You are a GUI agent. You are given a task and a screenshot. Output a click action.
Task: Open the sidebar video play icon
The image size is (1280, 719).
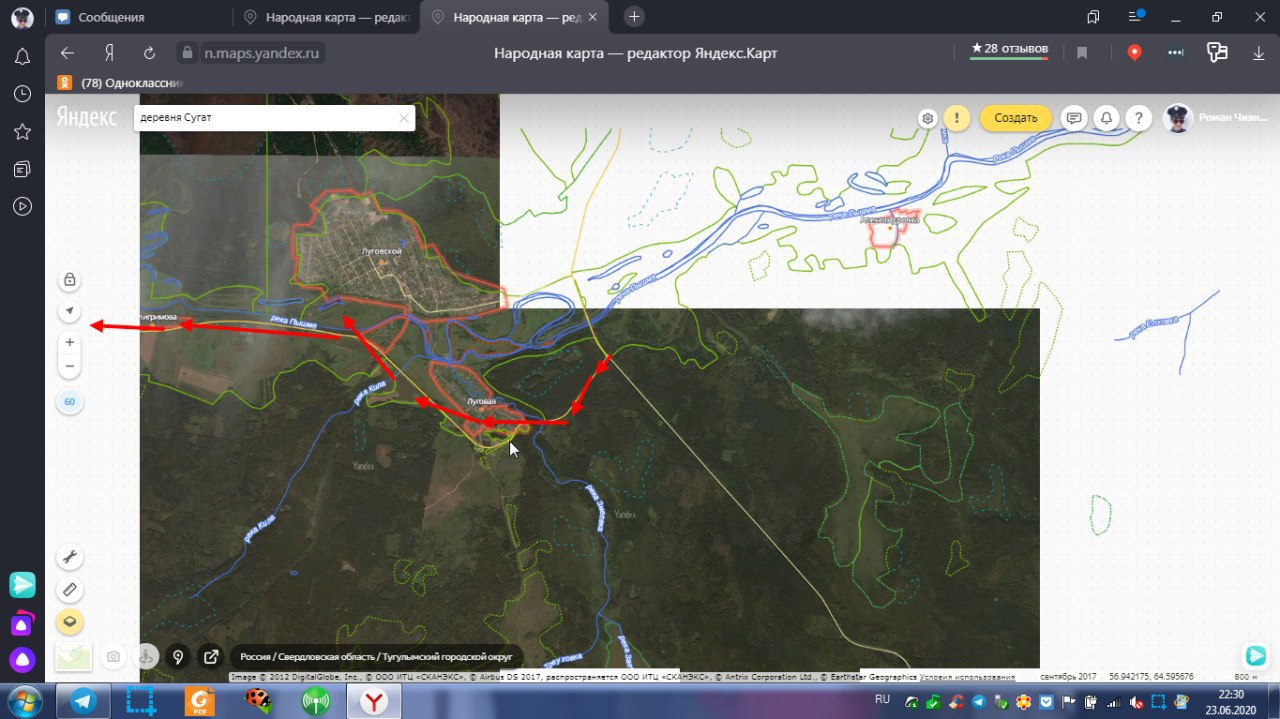click(22, 206)
